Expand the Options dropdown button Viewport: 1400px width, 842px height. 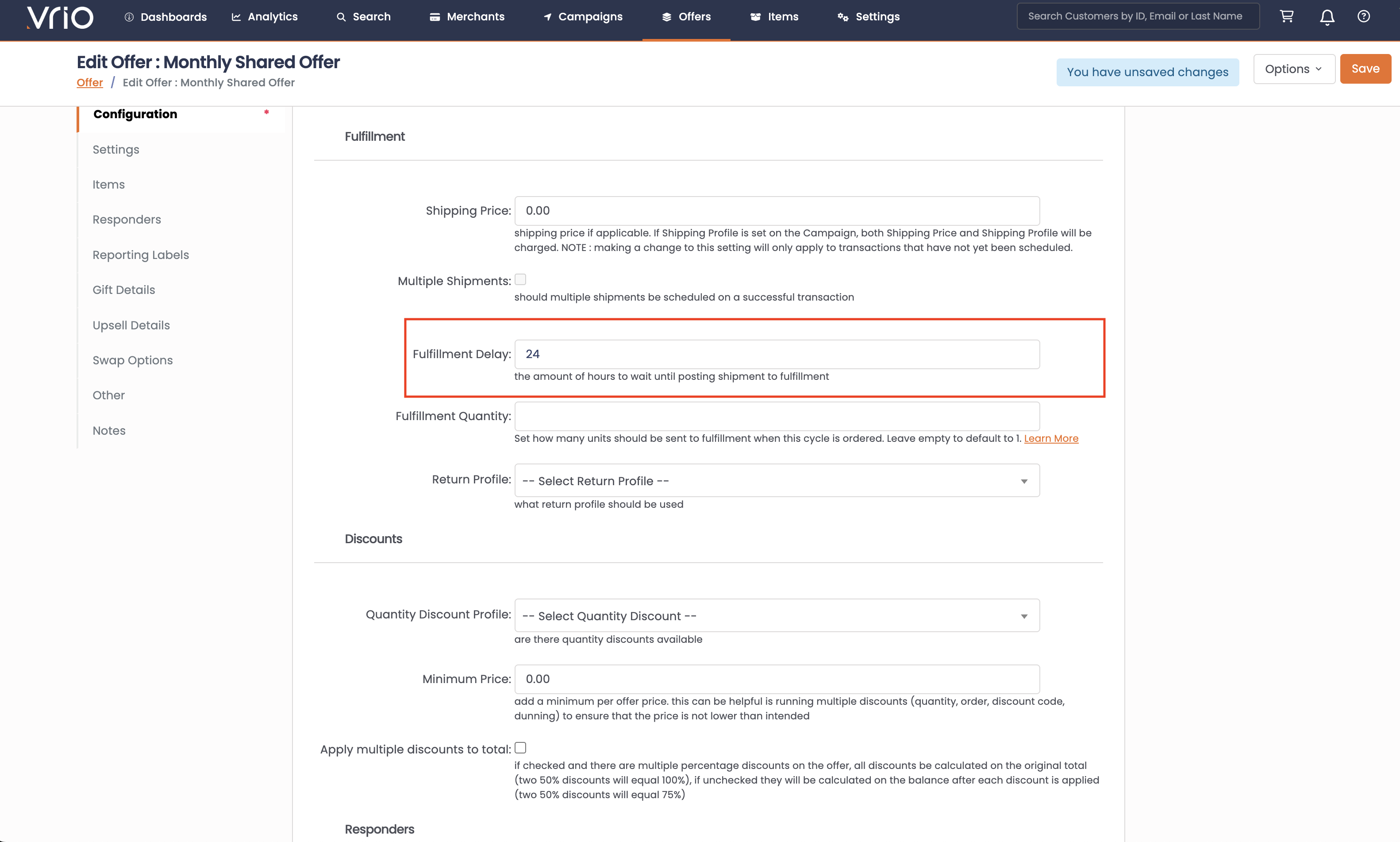tap(1293, 69)
